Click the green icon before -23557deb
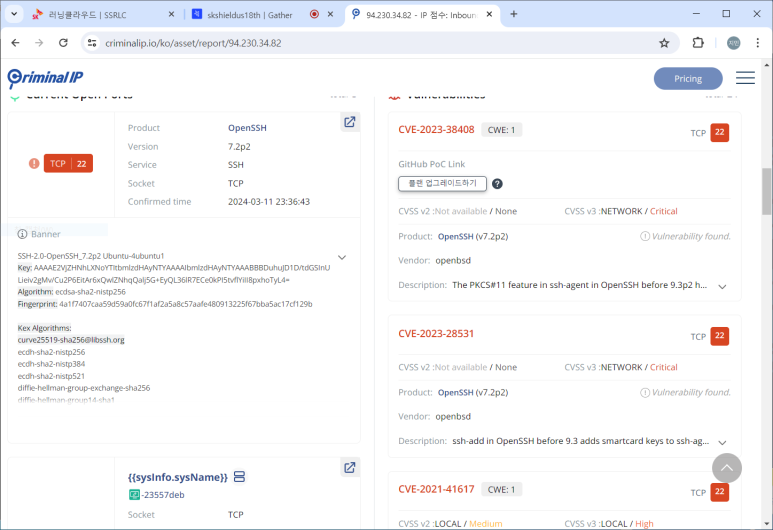773x530 pixels. tap(134, 495)
